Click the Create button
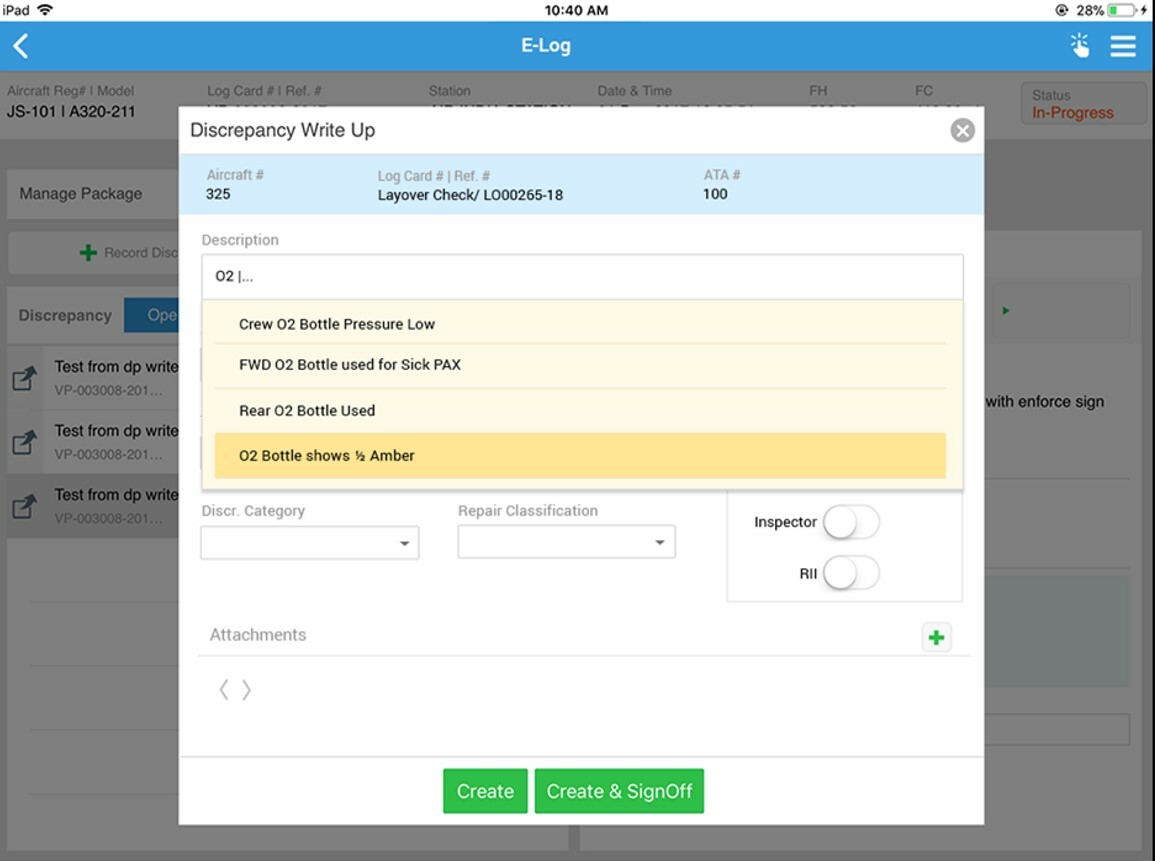Viewport: 1155px width, 861px height. (x=485, y=791)
